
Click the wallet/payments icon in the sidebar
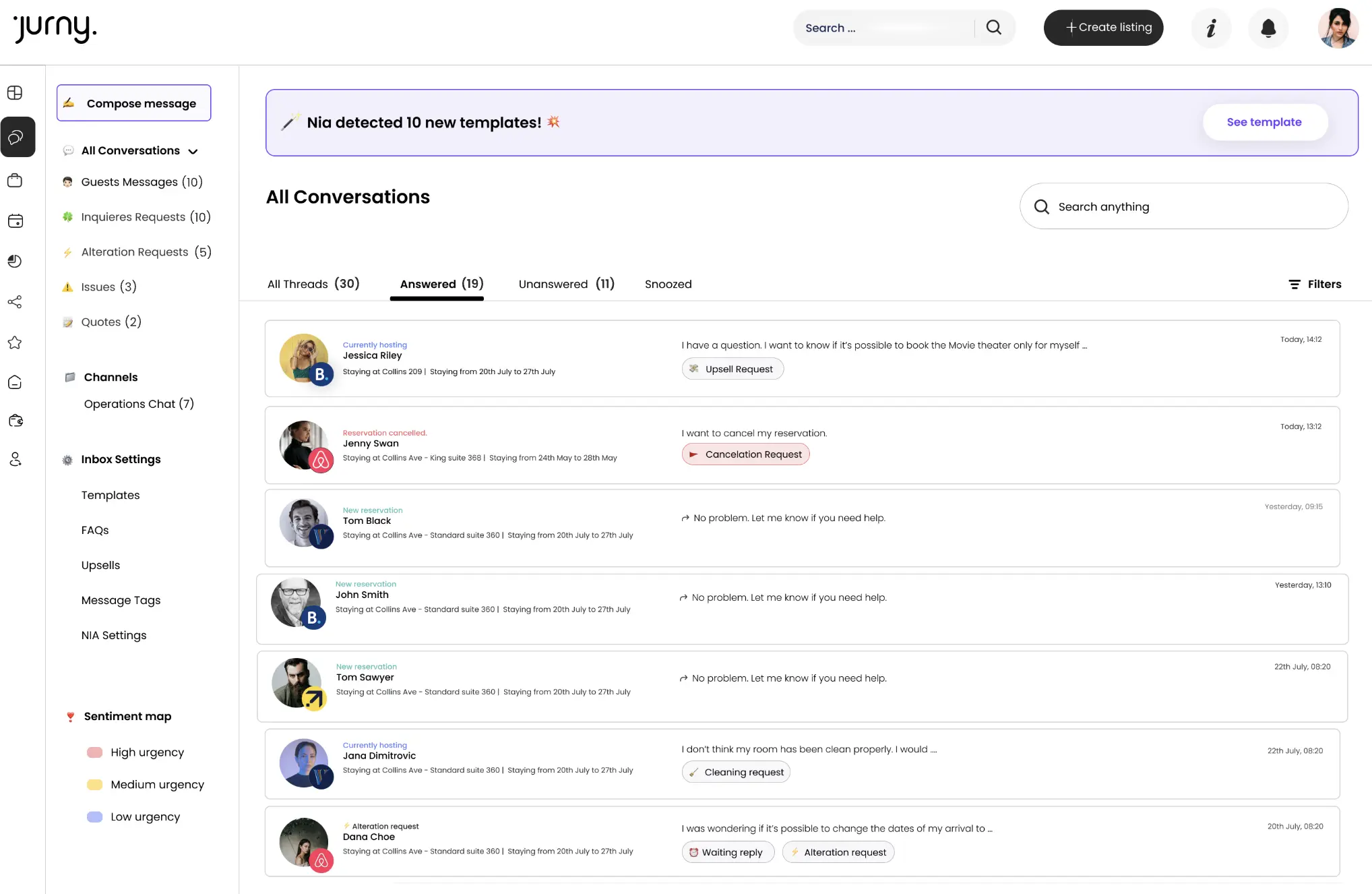tap(15, 420)
